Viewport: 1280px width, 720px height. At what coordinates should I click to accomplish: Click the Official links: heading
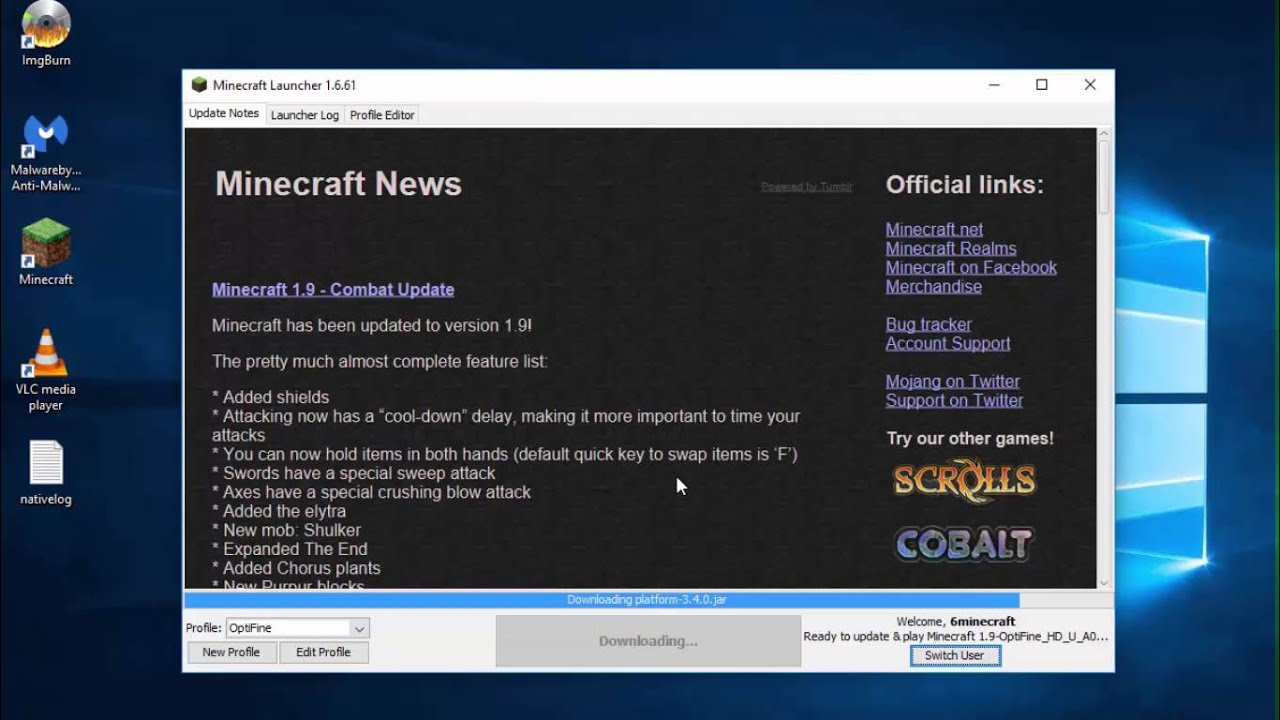(x=965, y=185)
